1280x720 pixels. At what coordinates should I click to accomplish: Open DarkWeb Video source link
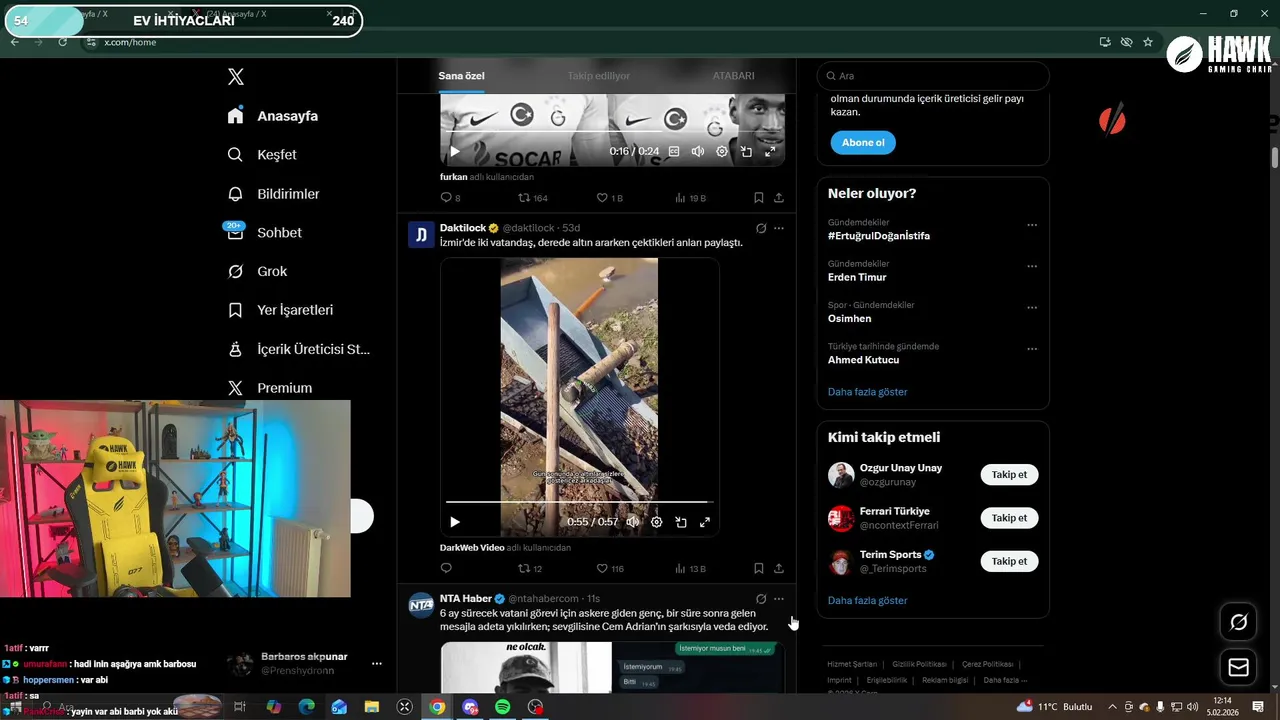pyautogui.click(x=472, y=548)
